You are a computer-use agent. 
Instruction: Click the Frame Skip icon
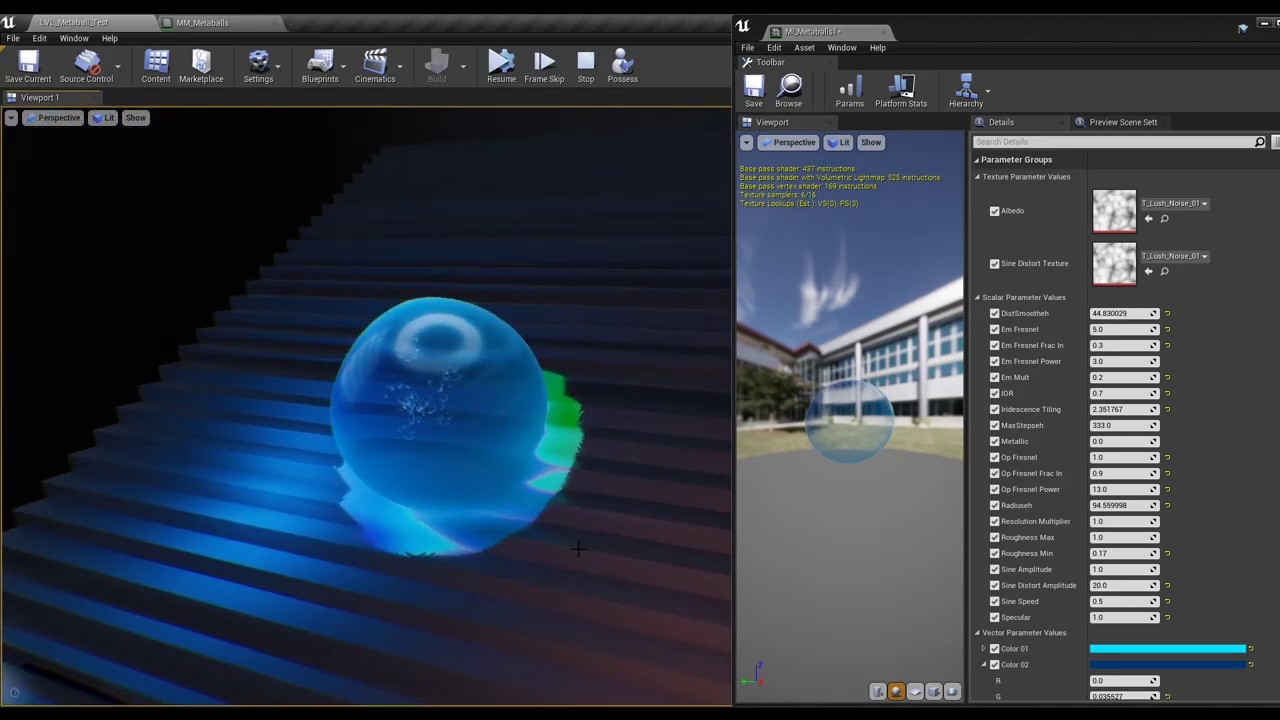click(x=544, y=67)
